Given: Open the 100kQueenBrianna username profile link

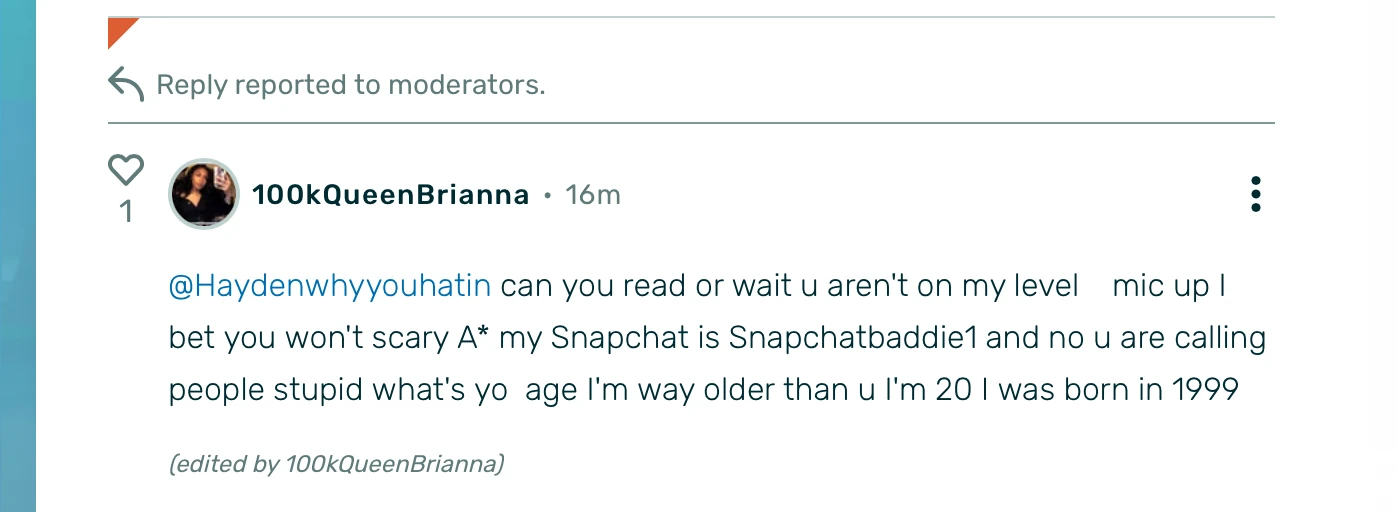Looking at the screenshot, I should [390, 195].
